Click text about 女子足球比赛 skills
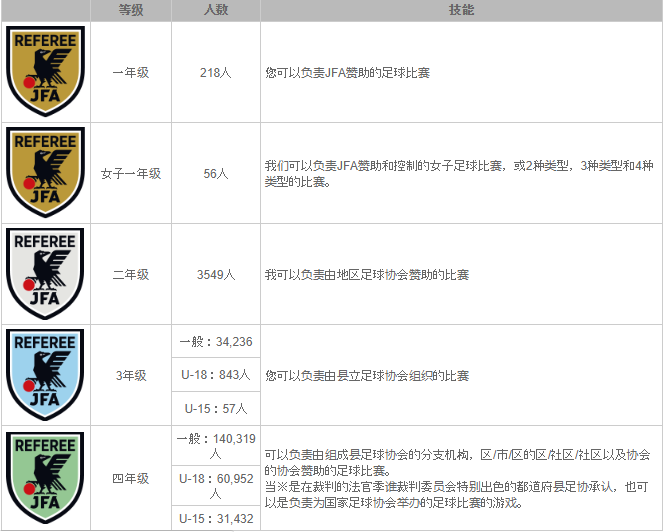Screen dimensions: 664x532 459,174
